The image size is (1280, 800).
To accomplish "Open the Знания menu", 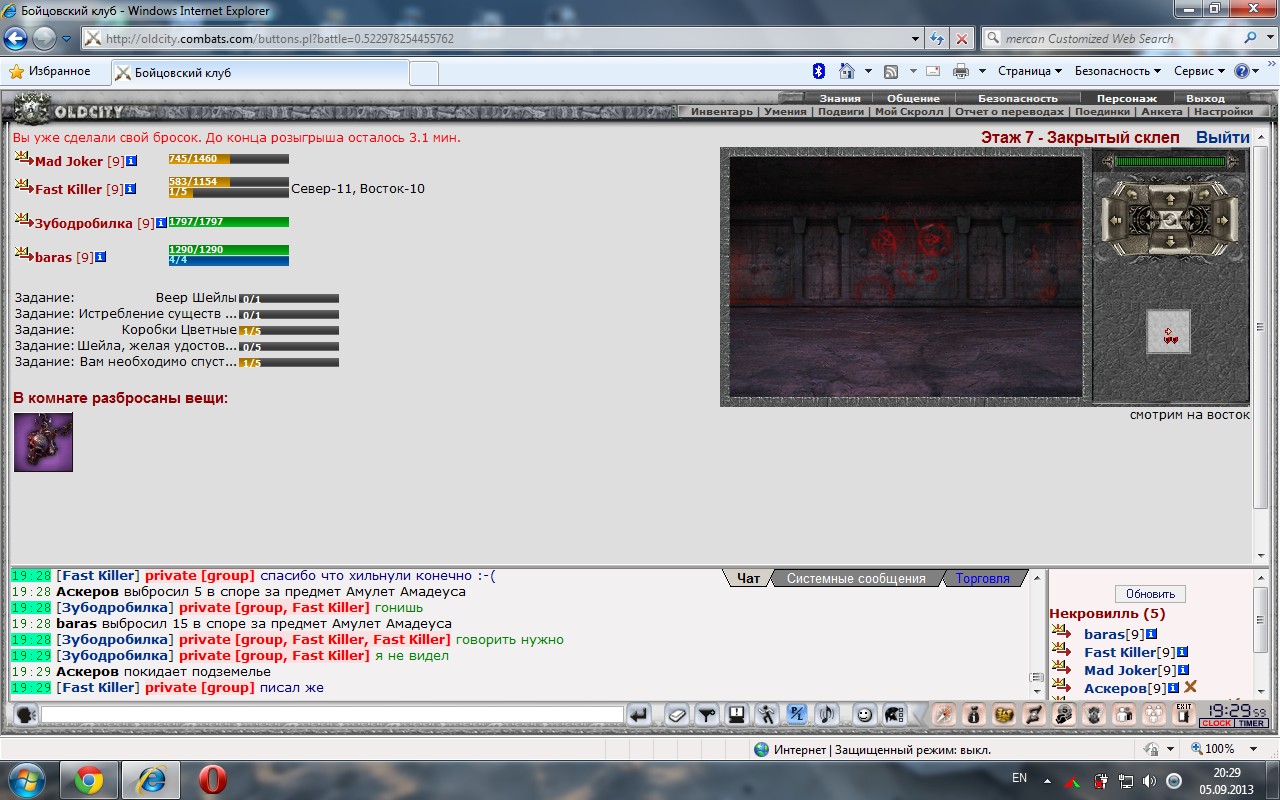I will point(840,98).
